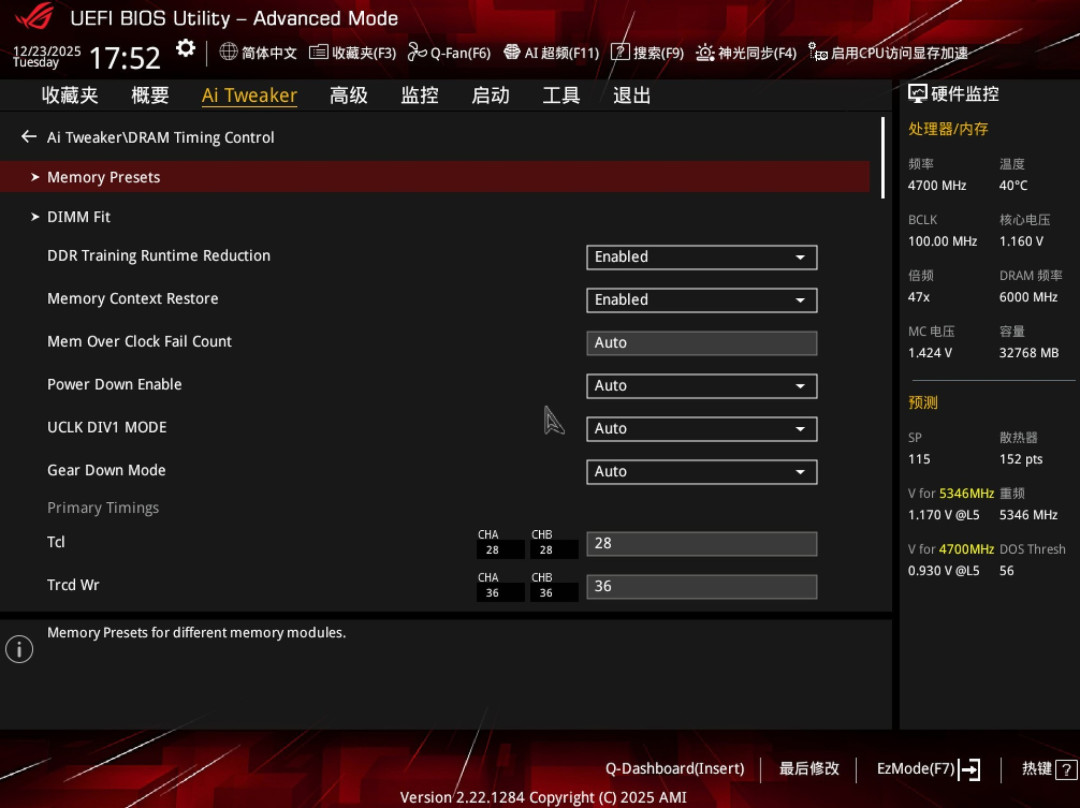This screenshot has height=808, width=1080.
Task: Click the info icon beside help text
Action: tap(19, 649)
